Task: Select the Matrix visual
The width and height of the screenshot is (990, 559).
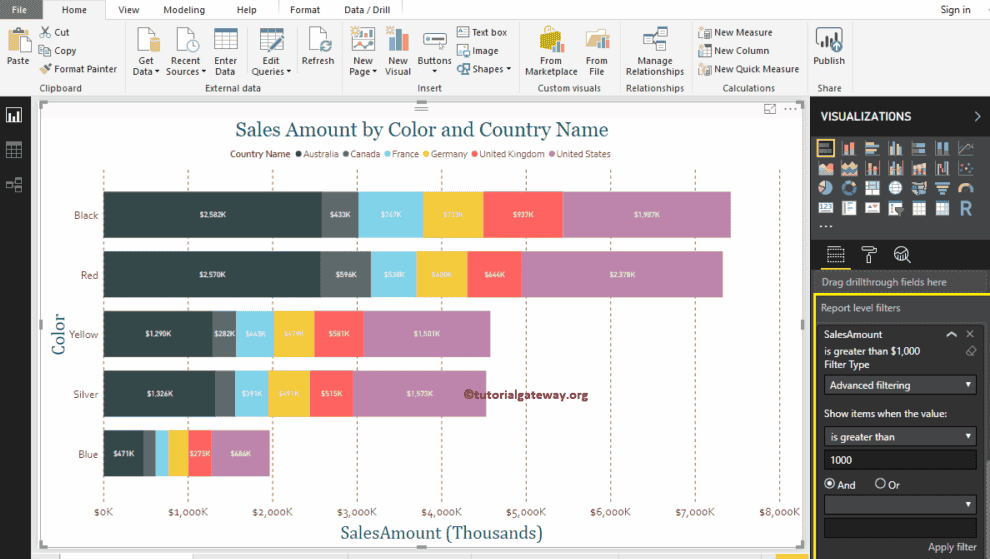Action: (942, 208)
